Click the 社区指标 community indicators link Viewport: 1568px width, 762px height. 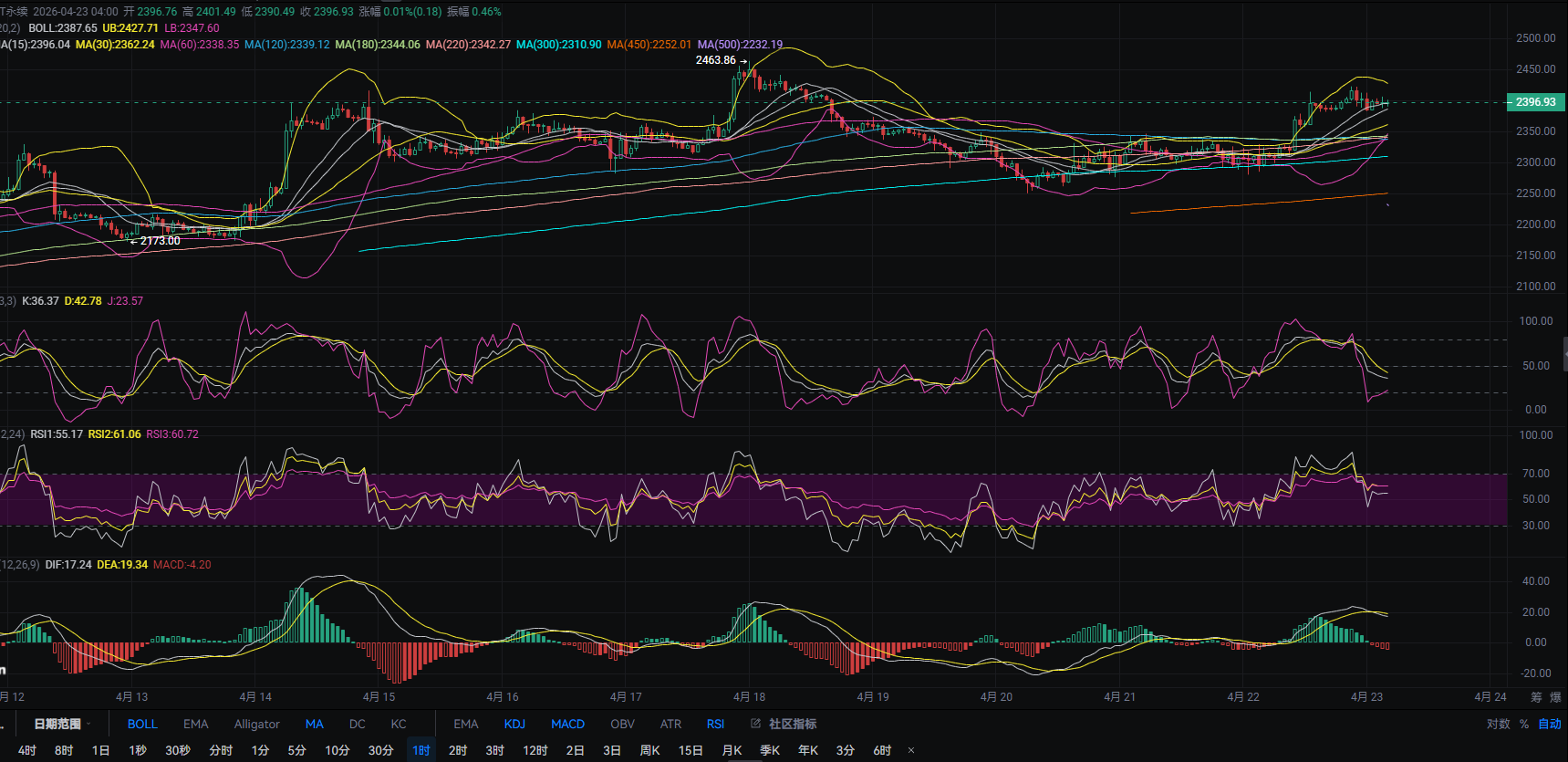click(792, 724)
